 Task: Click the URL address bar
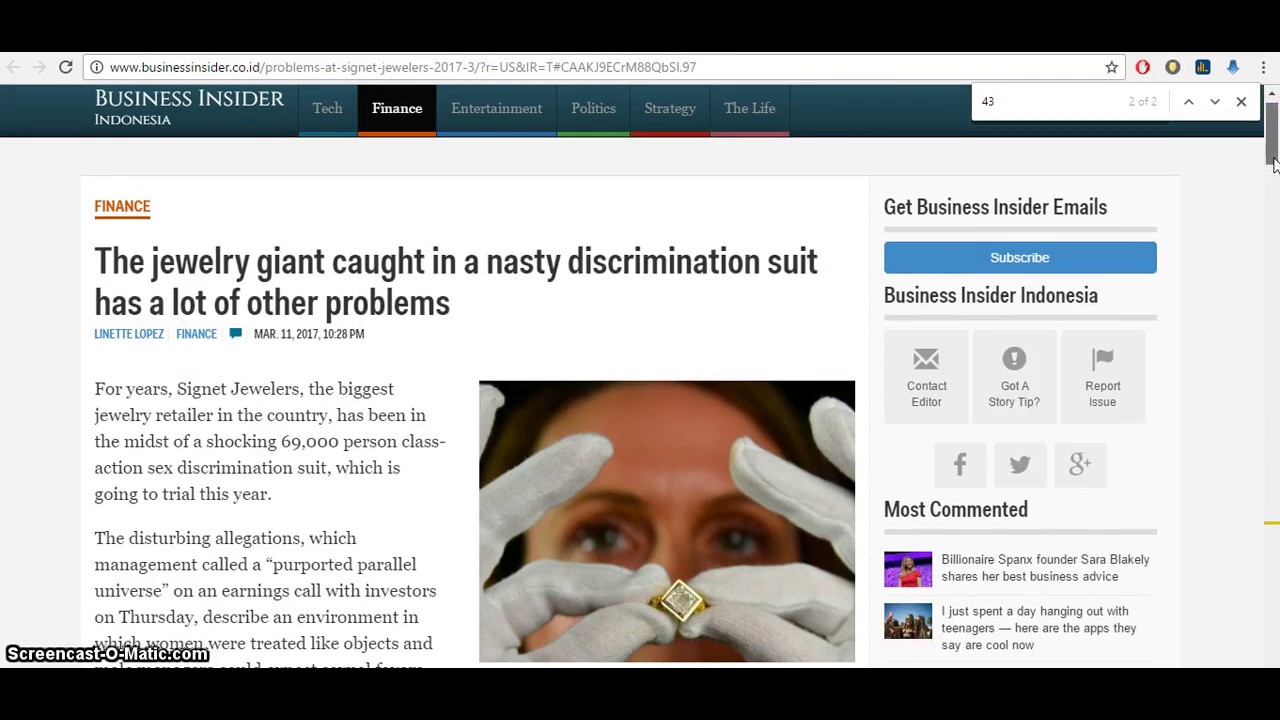(600, 67)
